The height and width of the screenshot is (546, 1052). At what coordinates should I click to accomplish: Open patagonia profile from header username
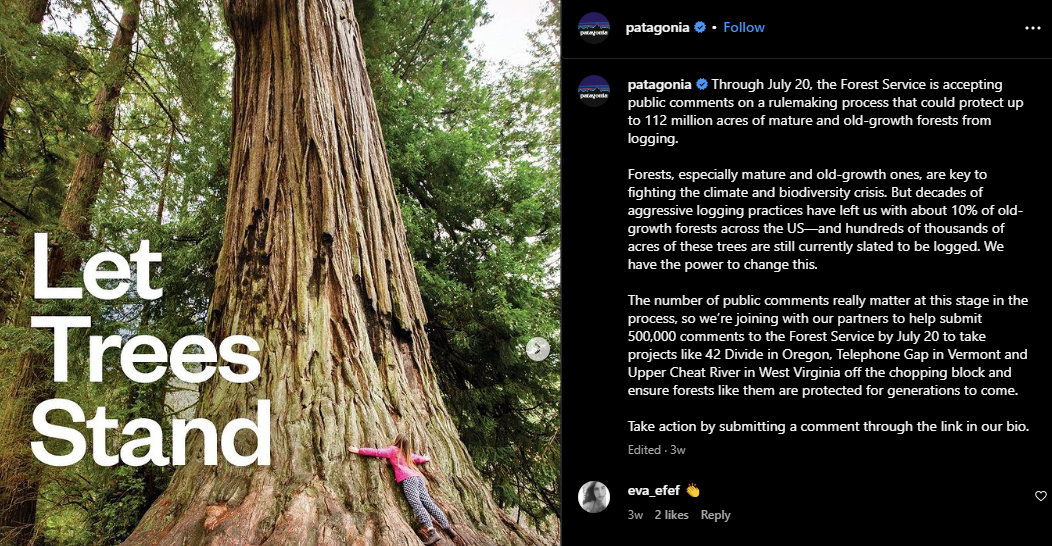(x=657, y=28)
